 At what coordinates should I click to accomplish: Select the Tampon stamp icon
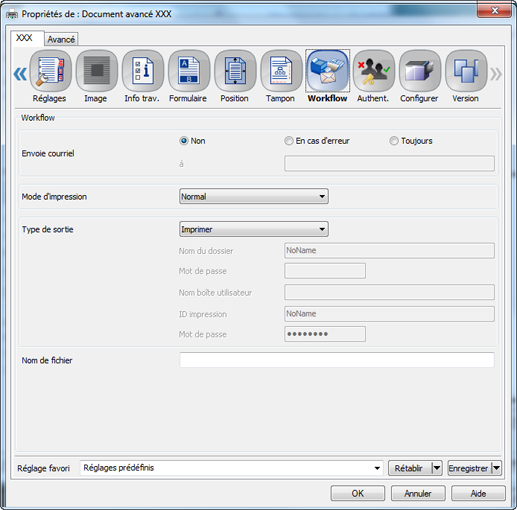point(281,70)
